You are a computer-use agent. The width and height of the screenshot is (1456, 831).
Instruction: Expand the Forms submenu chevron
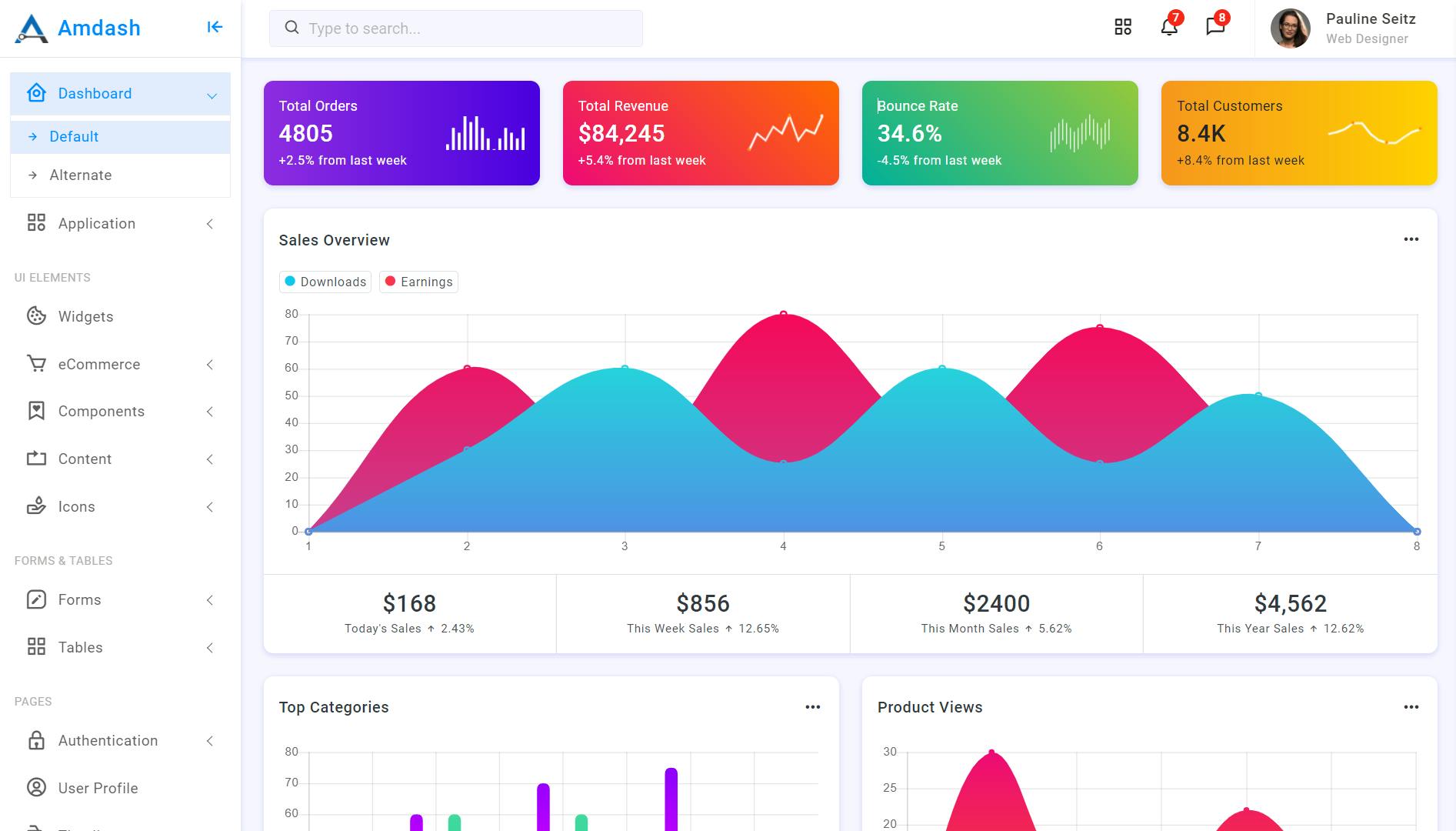210,600
